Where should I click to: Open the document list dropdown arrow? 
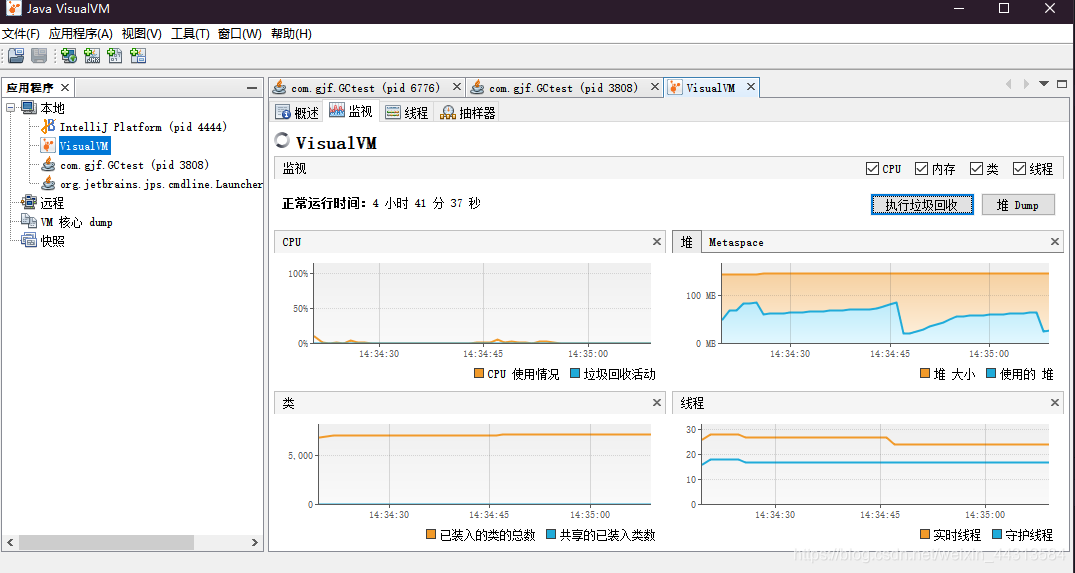click(x=1043, y=84)
